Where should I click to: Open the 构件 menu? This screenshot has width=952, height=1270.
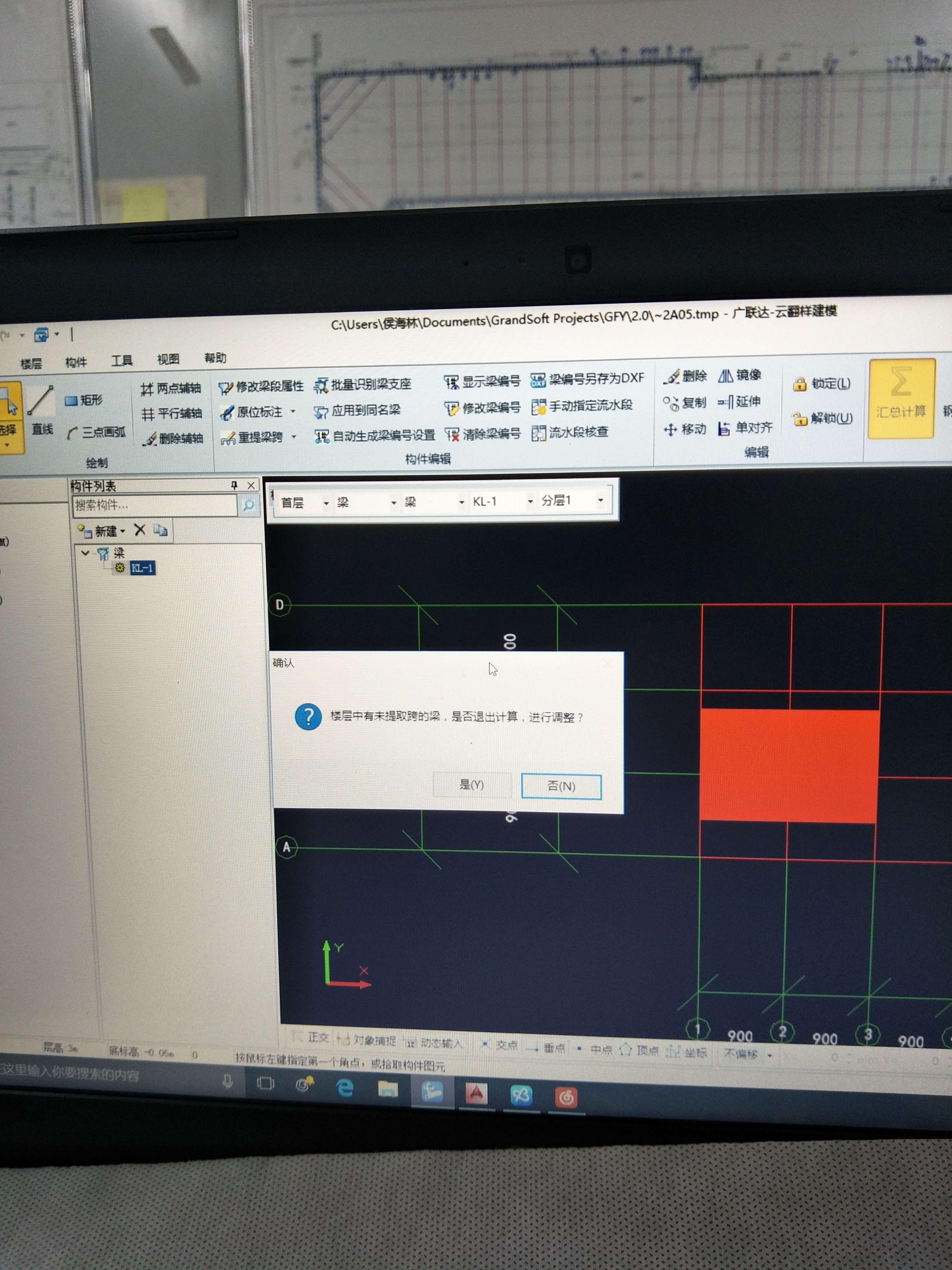click(76, 362)
